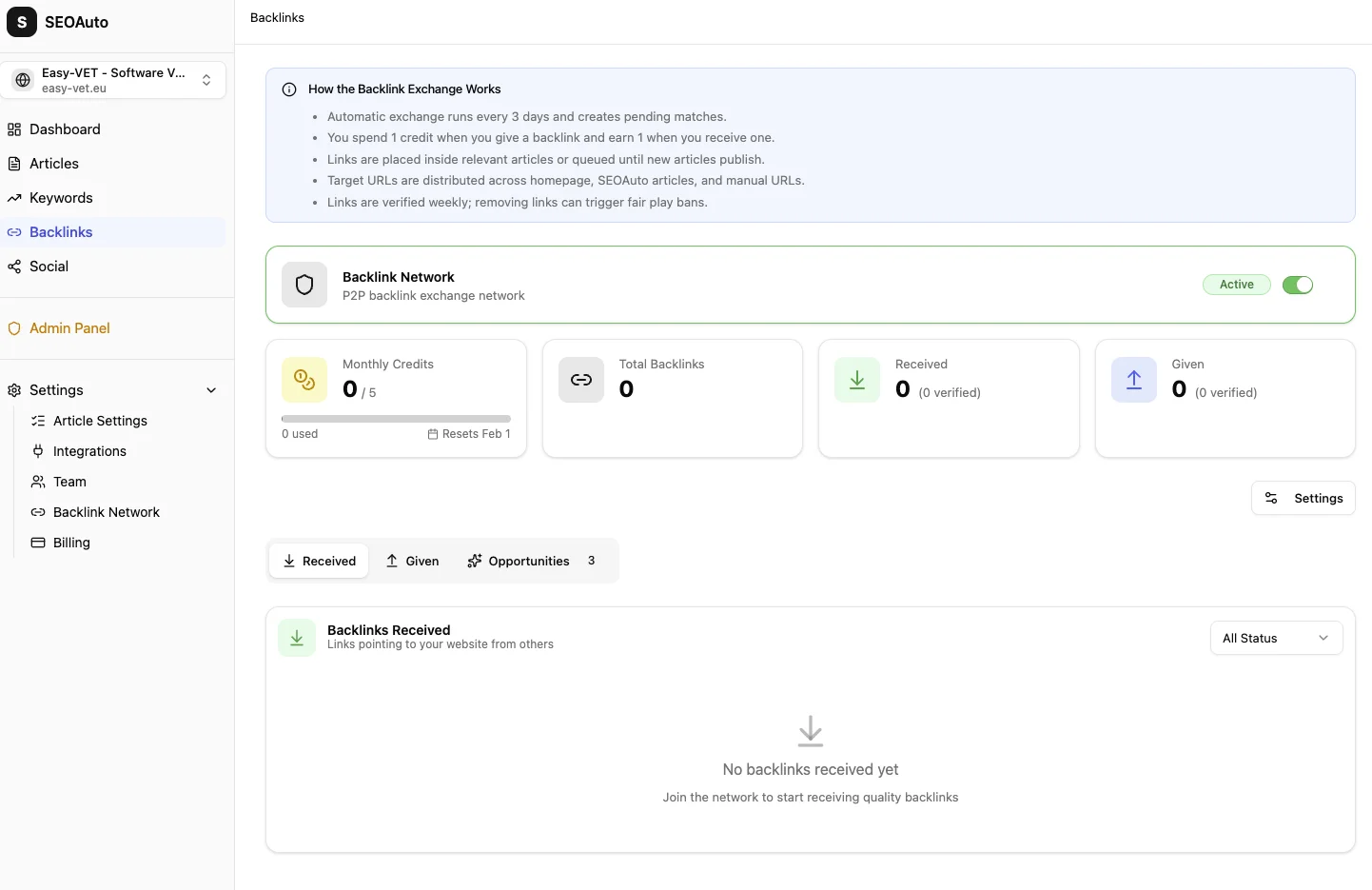Disable the Backlink Network toggle

[x=1298, y=285]
